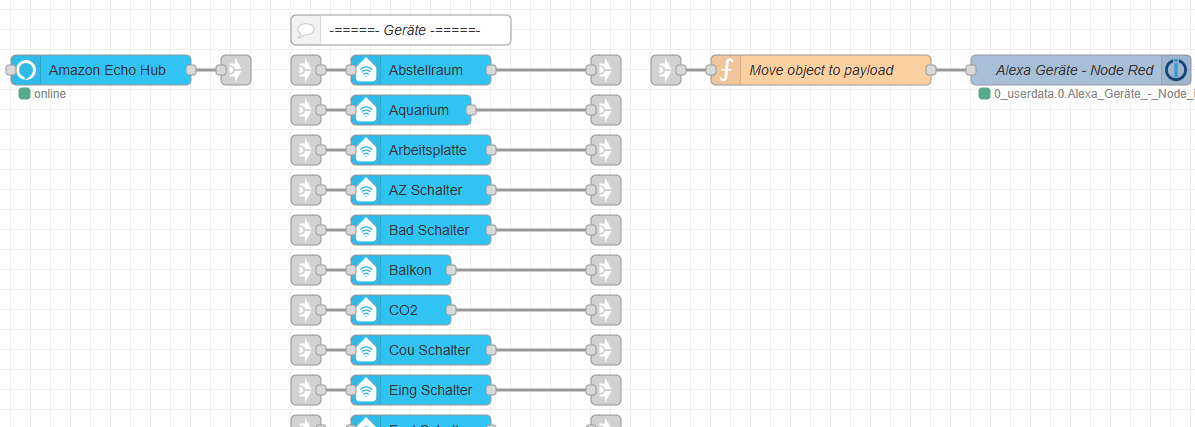Select the Move object to payload function node

tap(821, 70)
